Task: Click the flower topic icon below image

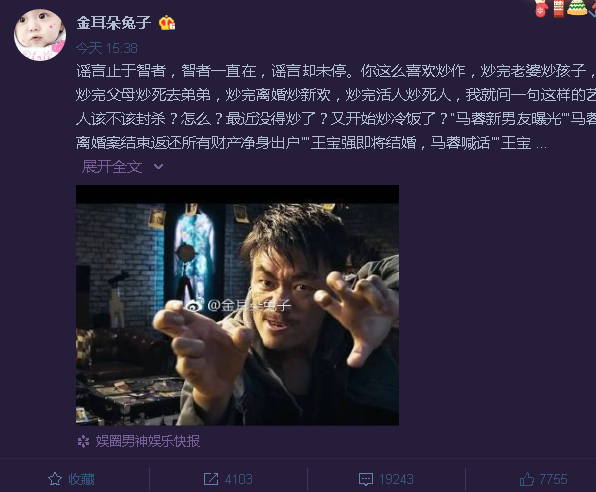Action: [83, 441]
